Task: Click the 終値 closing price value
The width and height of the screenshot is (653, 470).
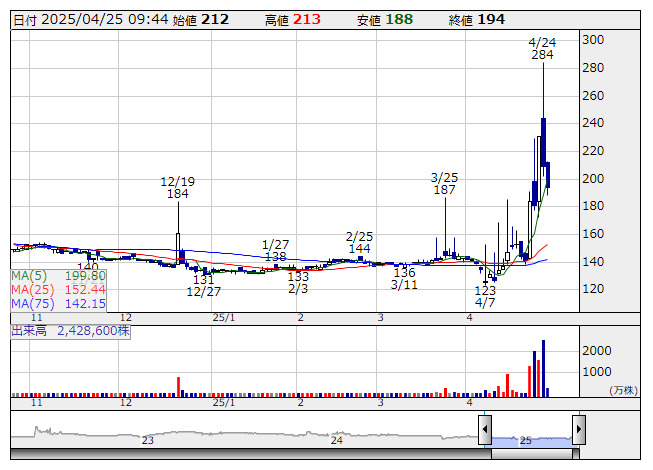Action: [491, 19]
